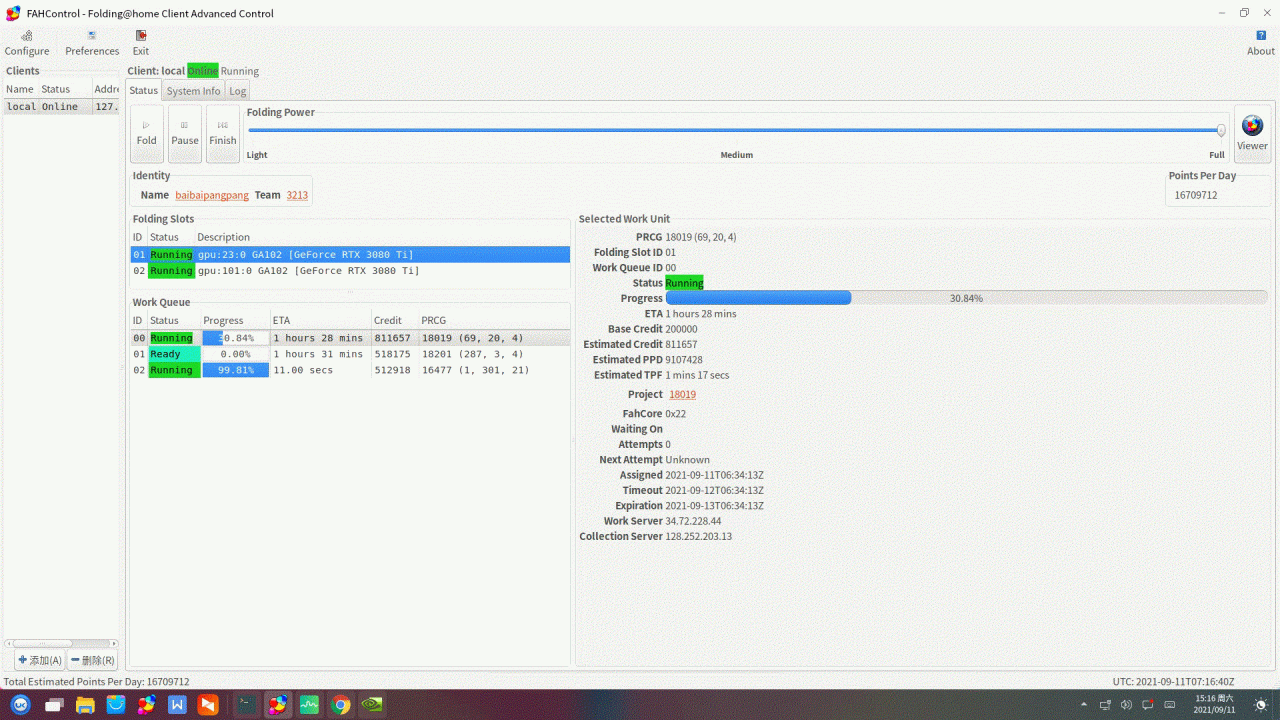Open the app store taskbar icon
Viewport: 1280px width, 720px height.
click(x=116, y=704)
